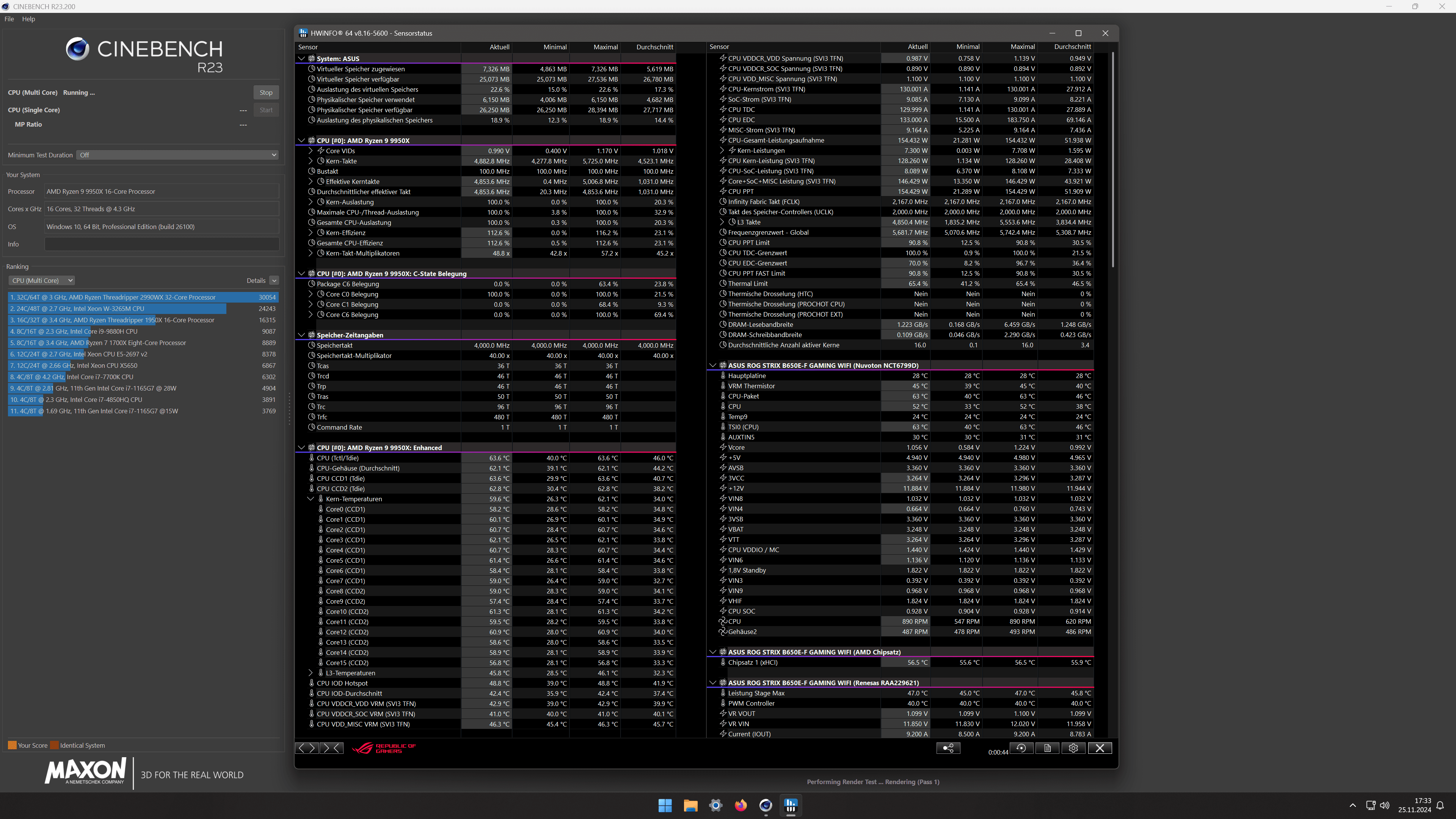Stop the running multi core test
The height and width of the screenshot is (819, 1456).
266,93
